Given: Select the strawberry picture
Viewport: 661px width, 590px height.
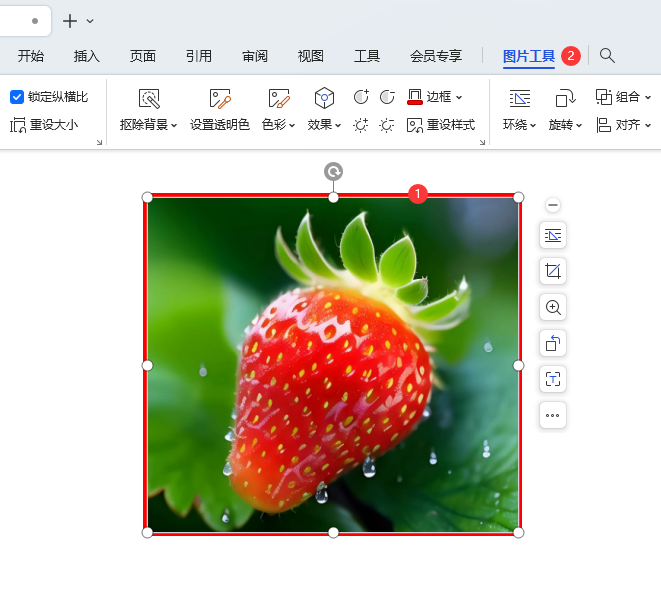Looking at the screenshot, I should point(333,365).
